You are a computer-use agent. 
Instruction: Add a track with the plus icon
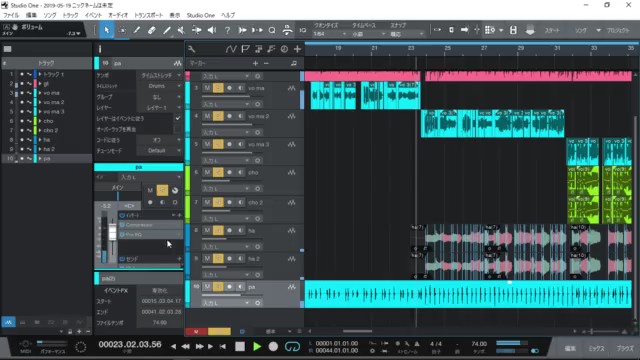click(298, 49)
